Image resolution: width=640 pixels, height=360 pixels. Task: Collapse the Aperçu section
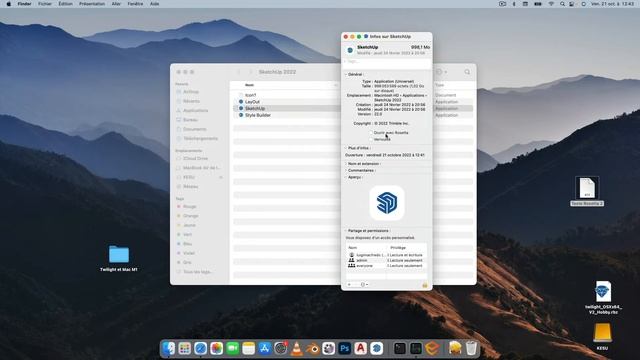346,177
